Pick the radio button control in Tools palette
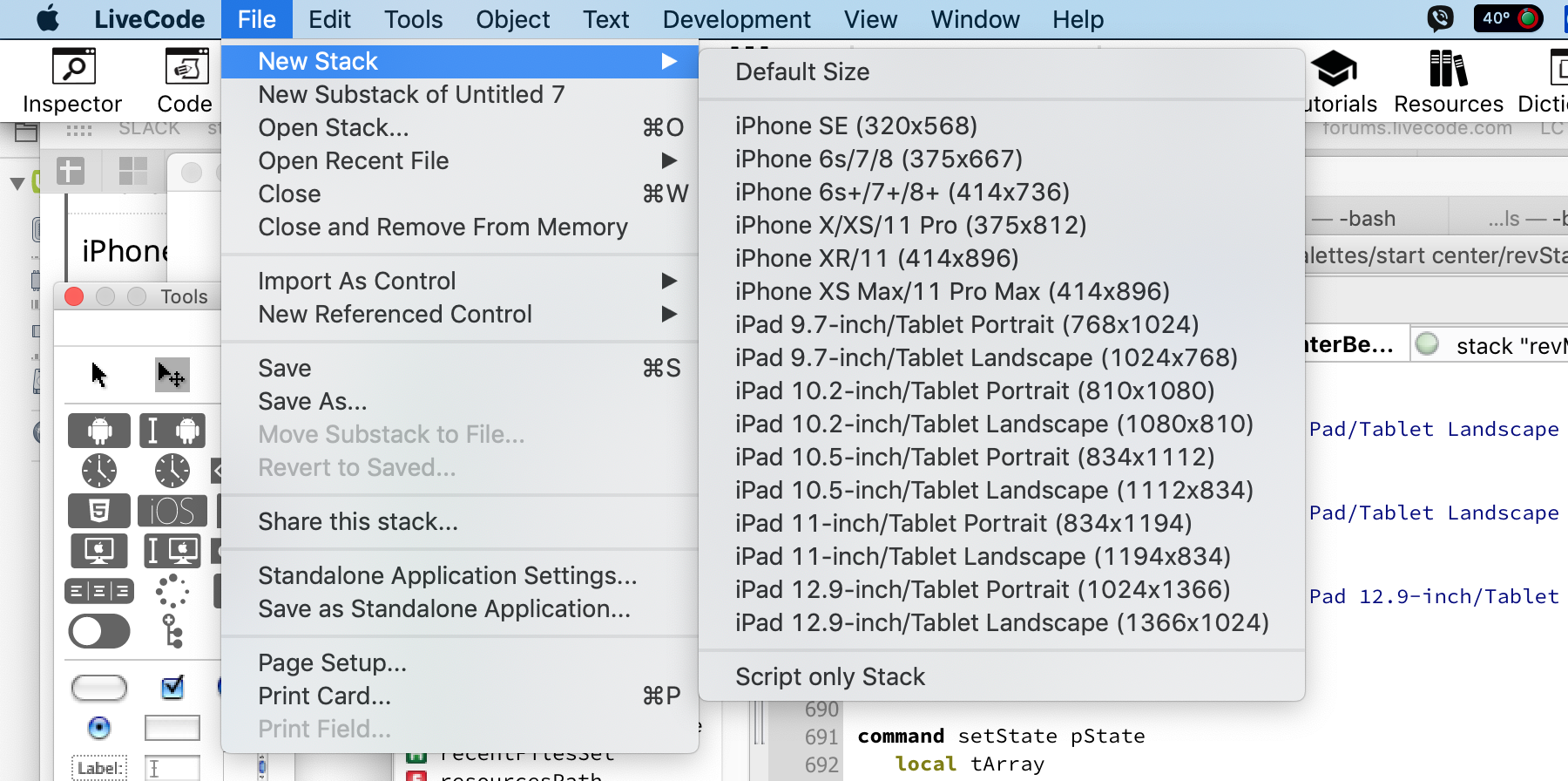The image size is (1568, 781). coord(99,728)
